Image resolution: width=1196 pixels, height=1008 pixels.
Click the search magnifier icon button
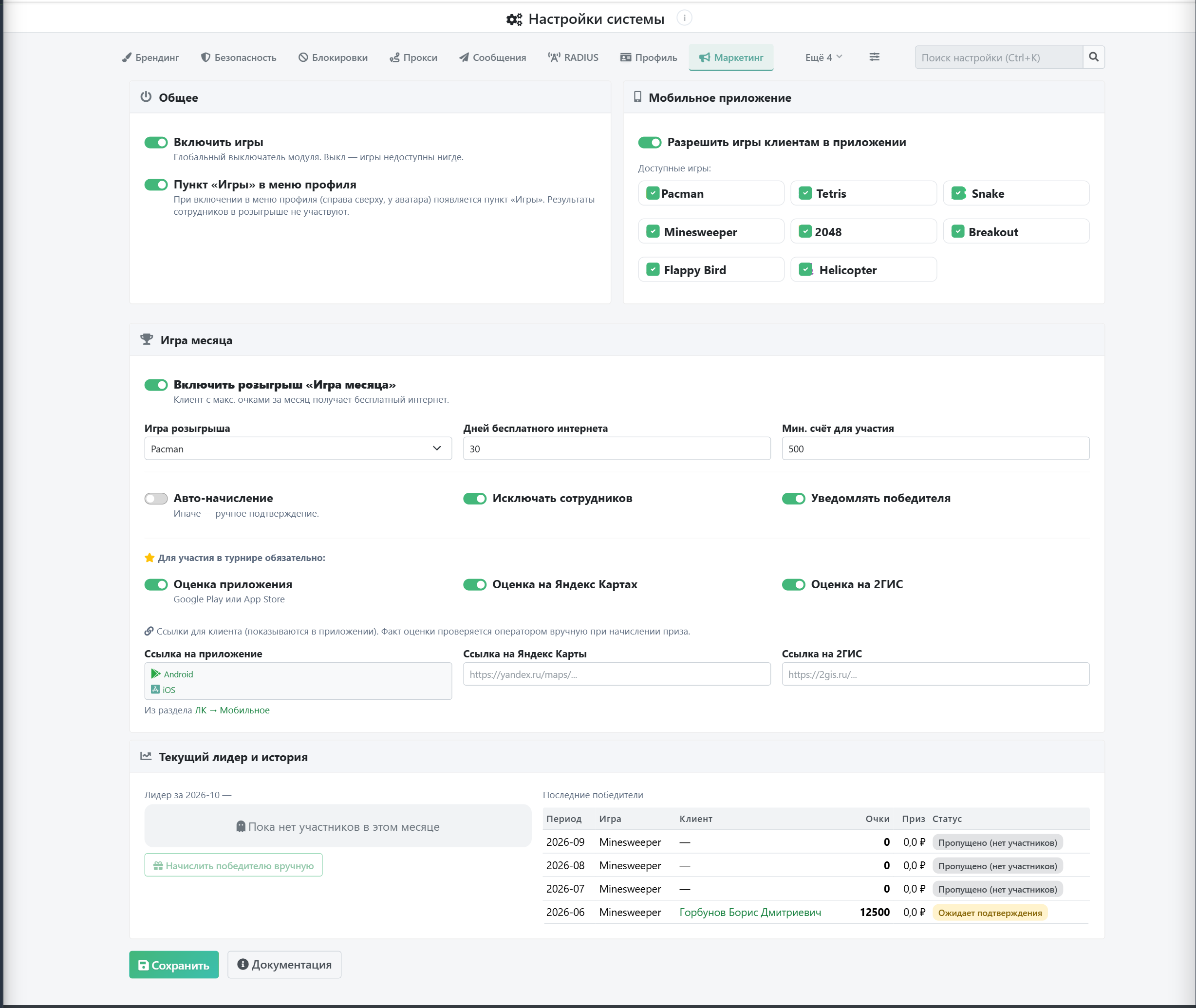pos(1093,57)
